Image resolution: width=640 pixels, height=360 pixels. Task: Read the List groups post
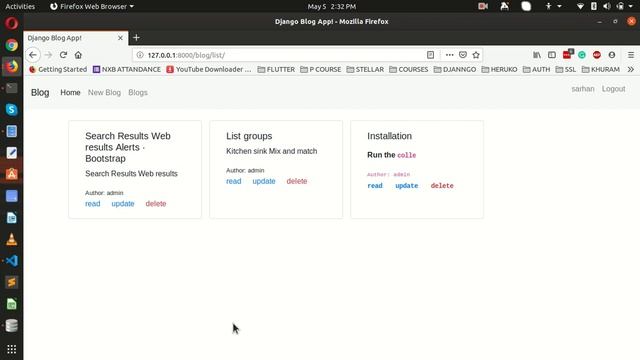pyautogui.click(x=233, y=181)
